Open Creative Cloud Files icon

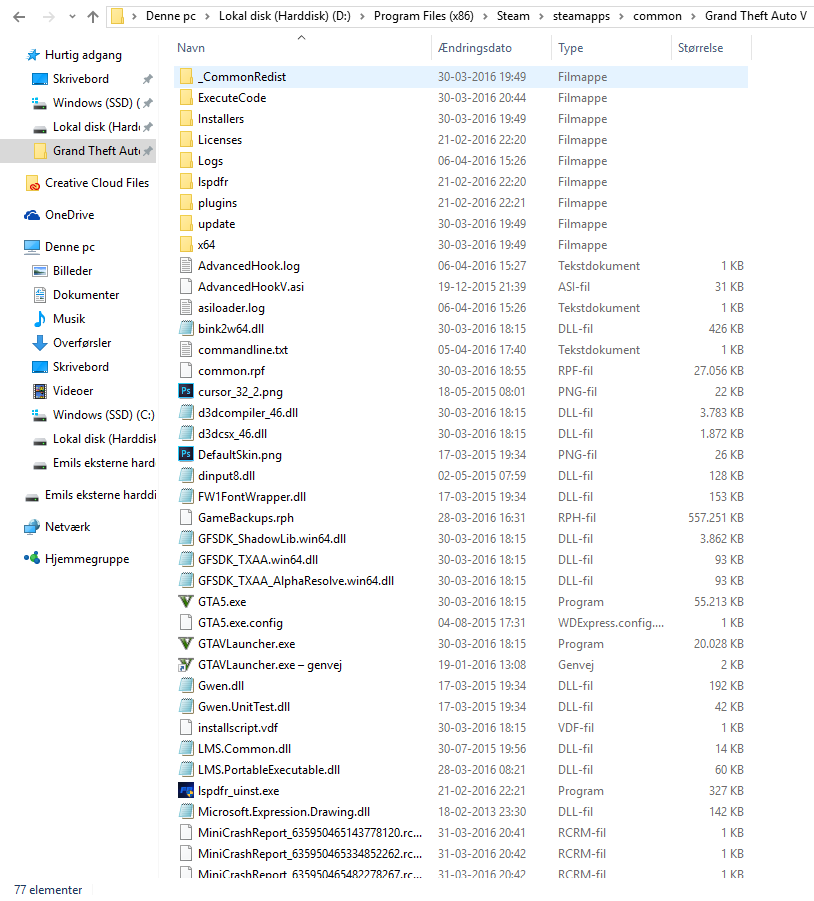click(x=33, y=183)
